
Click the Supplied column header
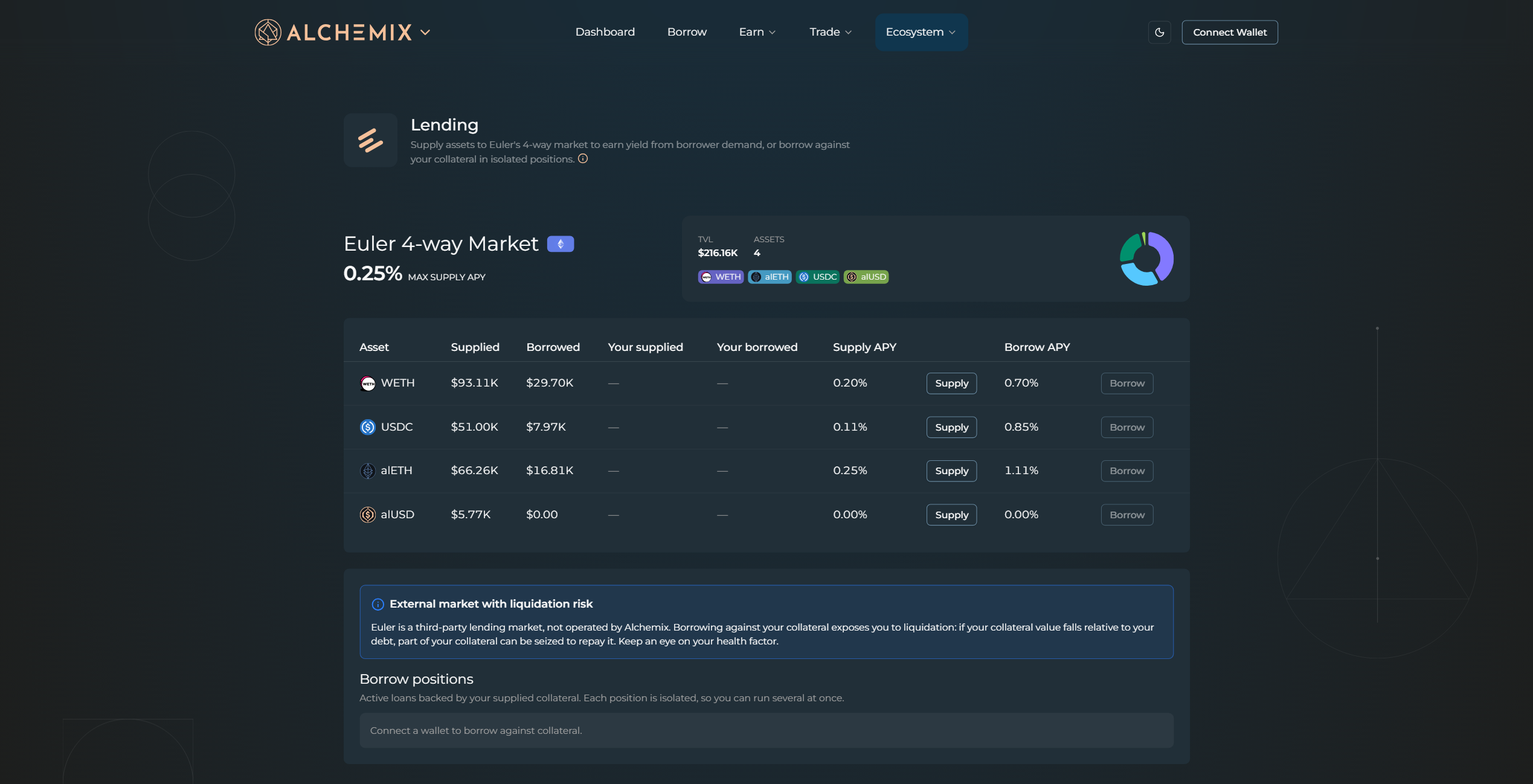(x=475, y=347)
